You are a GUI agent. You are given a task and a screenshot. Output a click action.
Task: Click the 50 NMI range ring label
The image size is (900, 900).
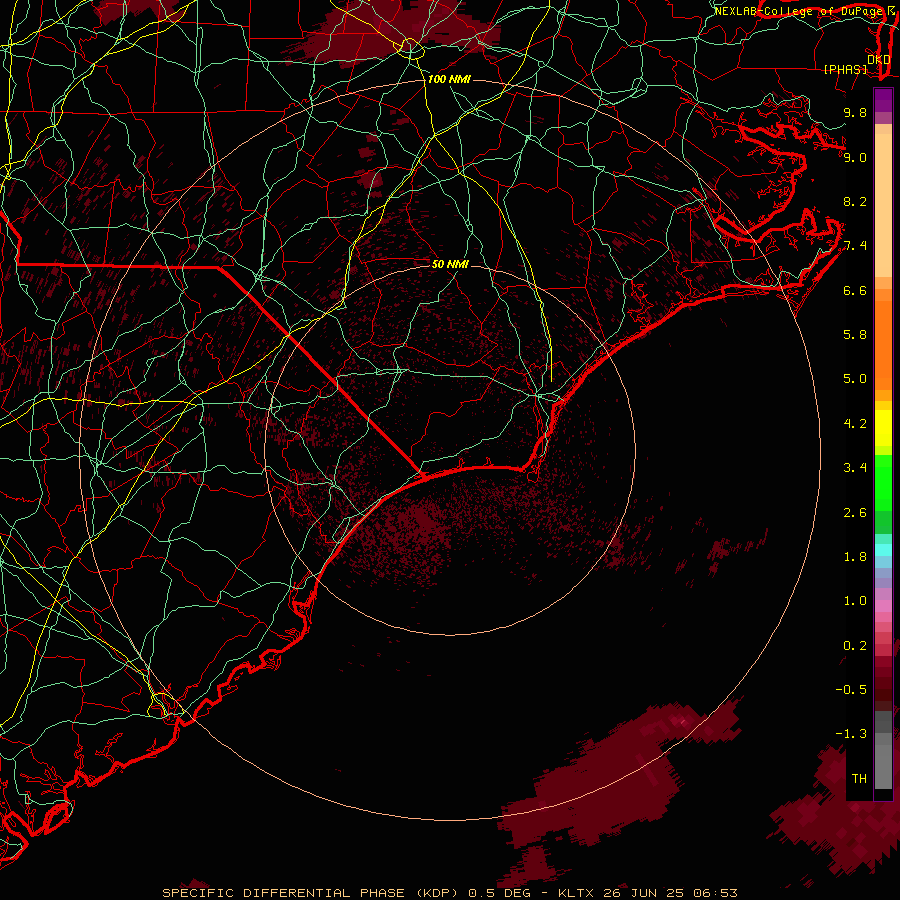tap(450, 264)
